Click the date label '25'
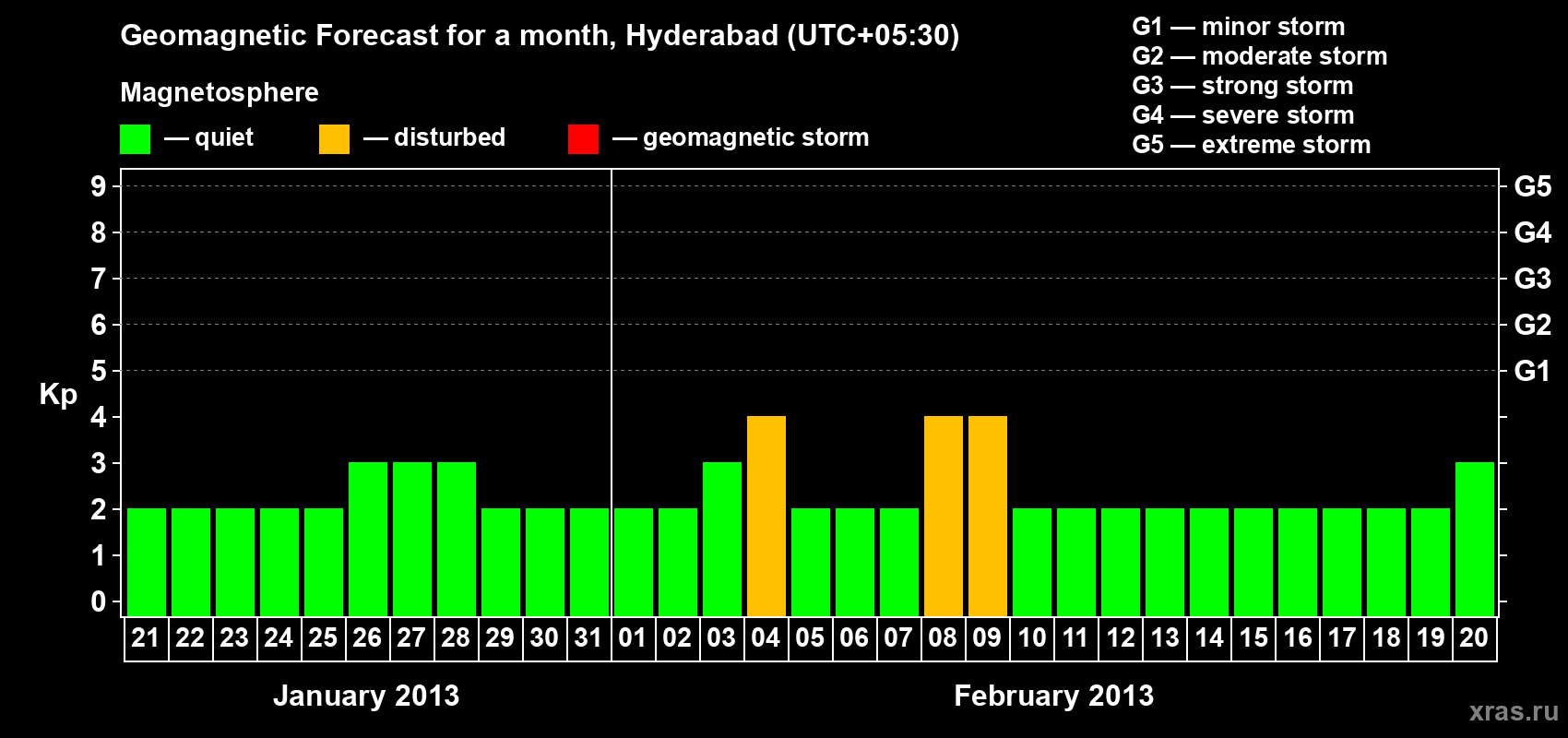Screen dimensions: 1568x738 323,638
